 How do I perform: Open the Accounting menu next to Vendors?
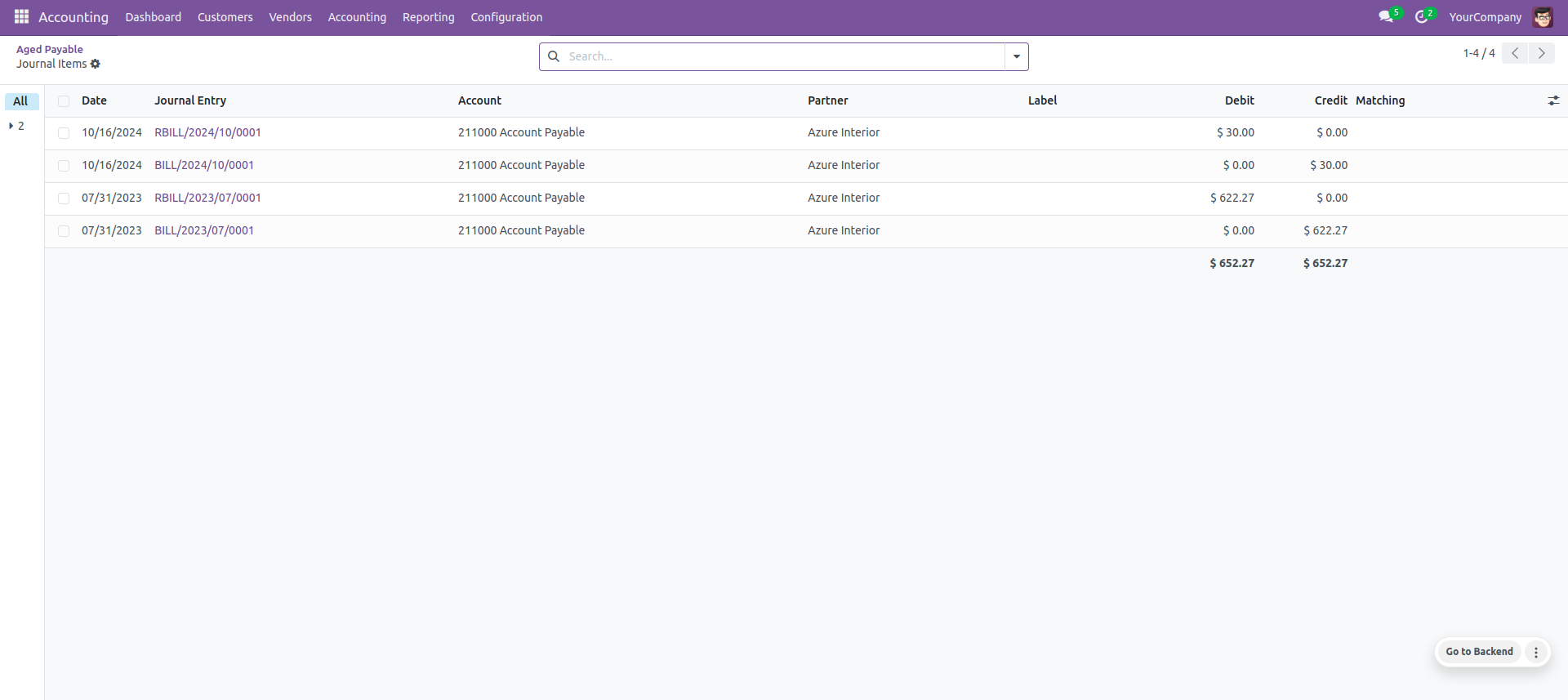(357, 17)
